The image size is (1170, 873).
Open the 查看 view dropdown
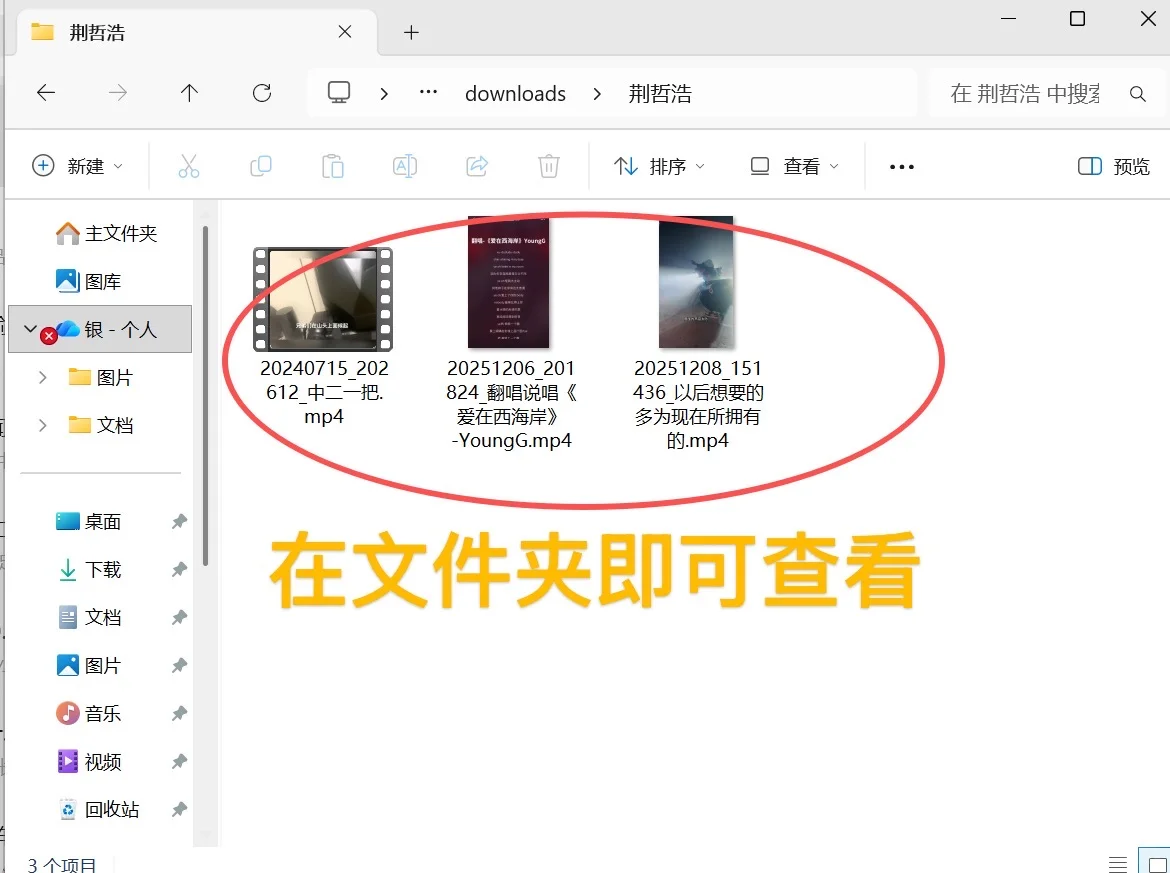tap(793, 166)
